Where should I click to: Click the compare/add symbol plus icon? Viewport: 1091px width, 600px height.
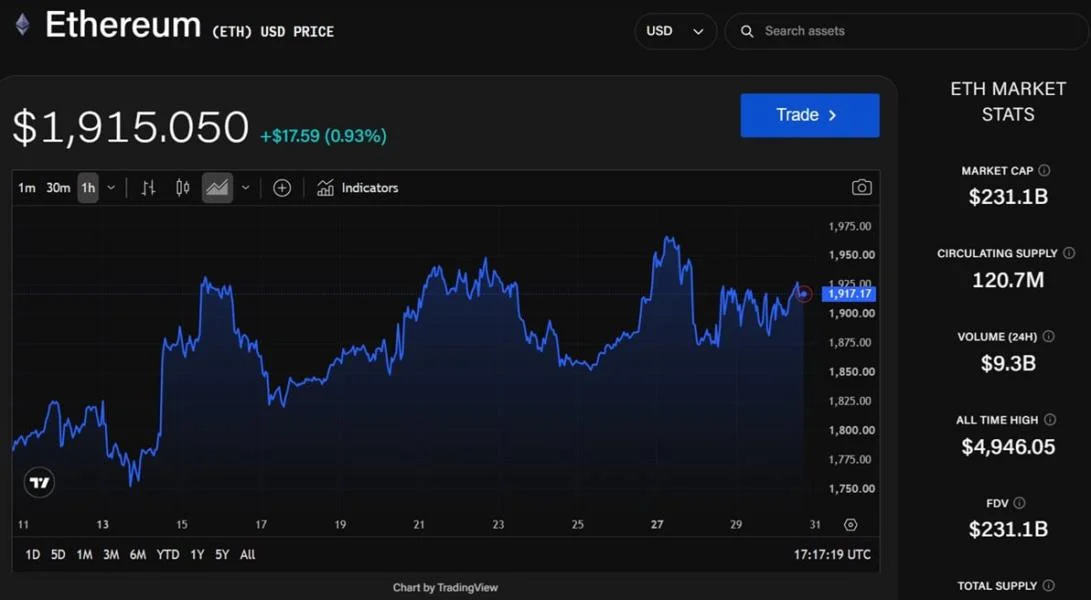(282, 188)
